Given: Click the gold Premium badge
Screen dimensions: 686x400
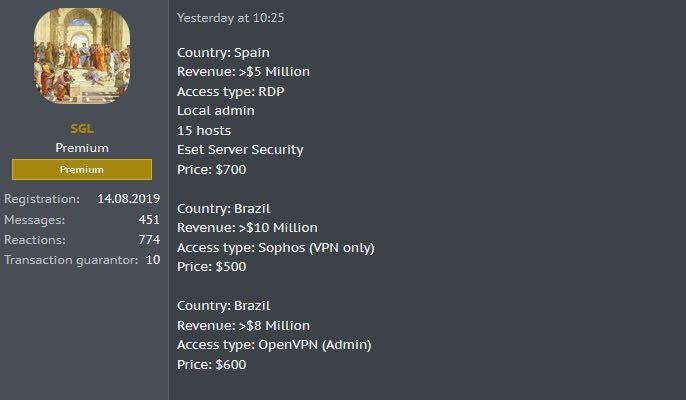Looking at the screenshot, I should coord(82,169).
